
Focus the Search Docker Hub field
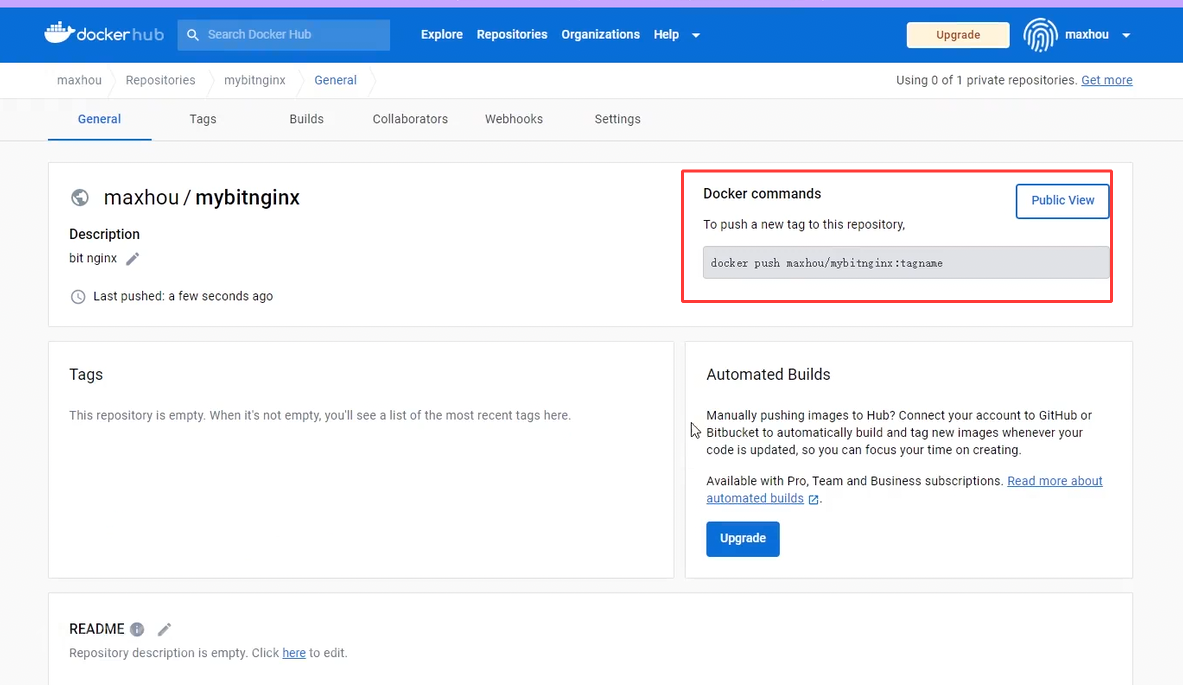284,35
